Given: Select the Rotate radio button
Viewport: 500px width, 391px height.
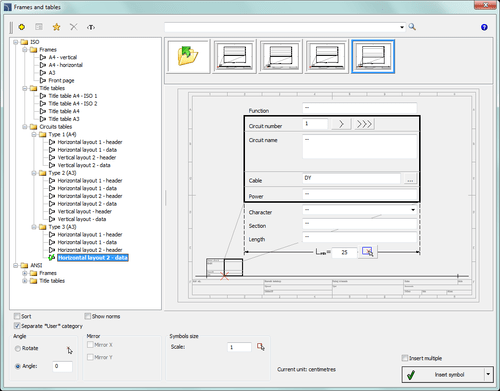Looking at the screenshot, I should 18,348.
